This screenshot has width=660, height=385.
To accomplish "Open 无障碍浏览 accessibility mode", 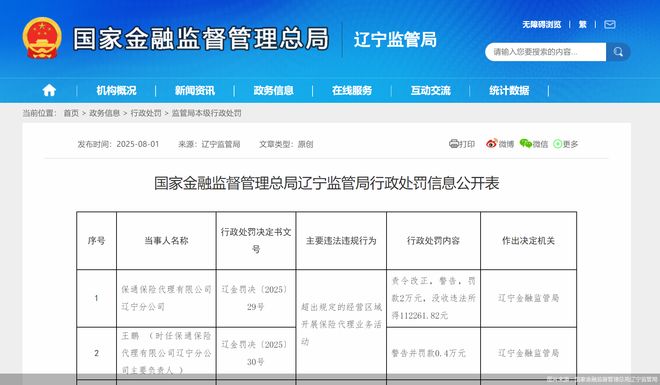I will [541, 24].
